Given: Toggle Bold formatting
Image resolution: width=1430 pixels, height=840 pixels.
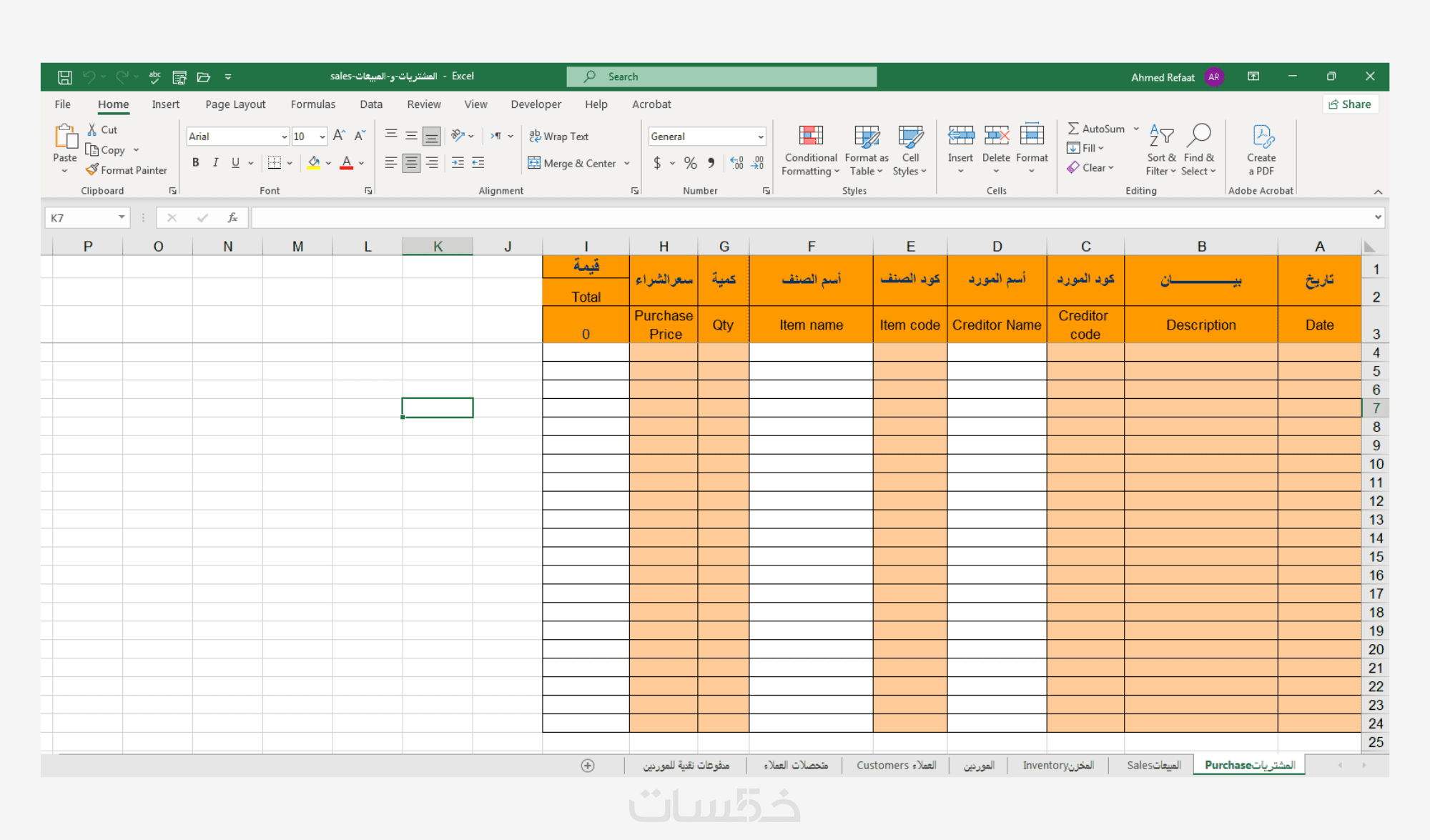Looking at the screenshot, I should (x=195, y=162).
